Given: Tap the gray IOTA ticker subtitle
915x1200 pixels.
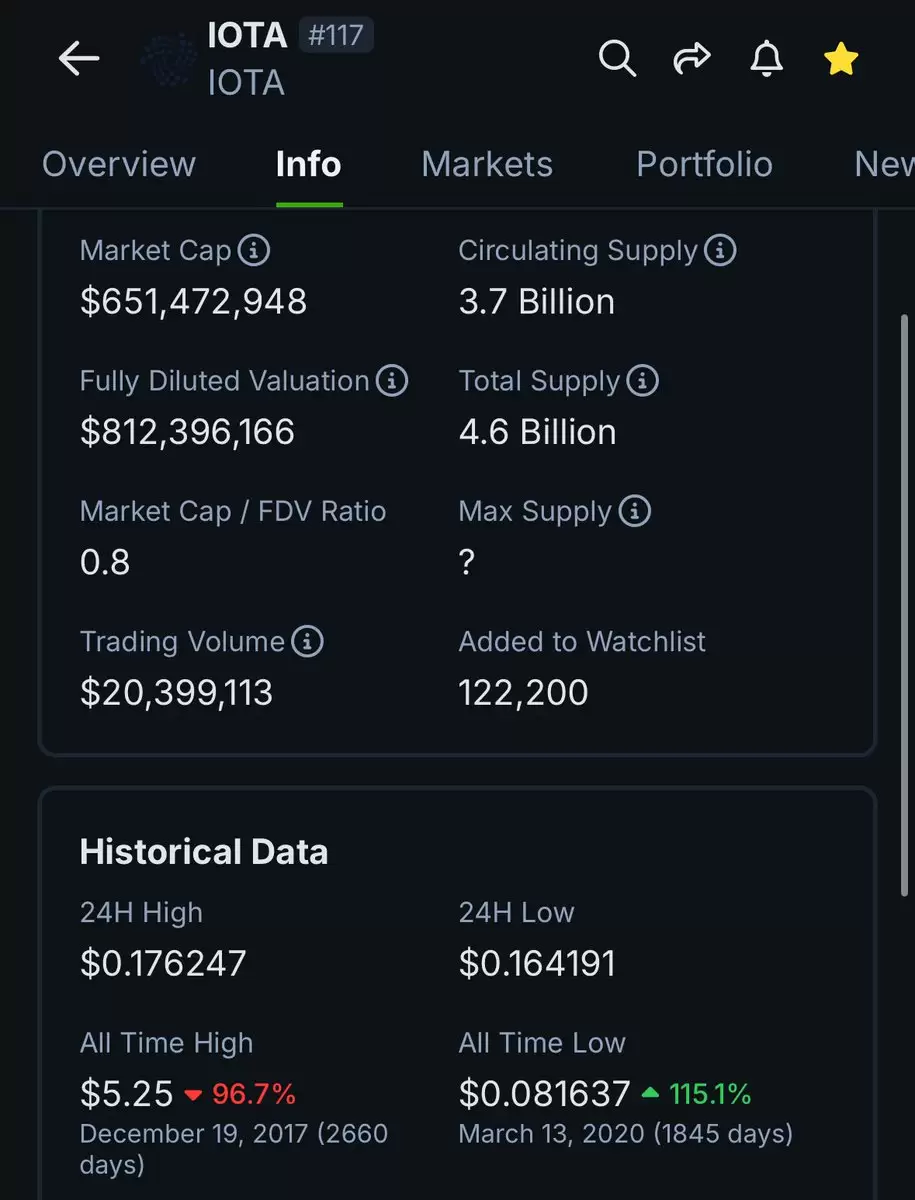Looking at the screenshot, I should pyautogui.click(x=246, y=82).
